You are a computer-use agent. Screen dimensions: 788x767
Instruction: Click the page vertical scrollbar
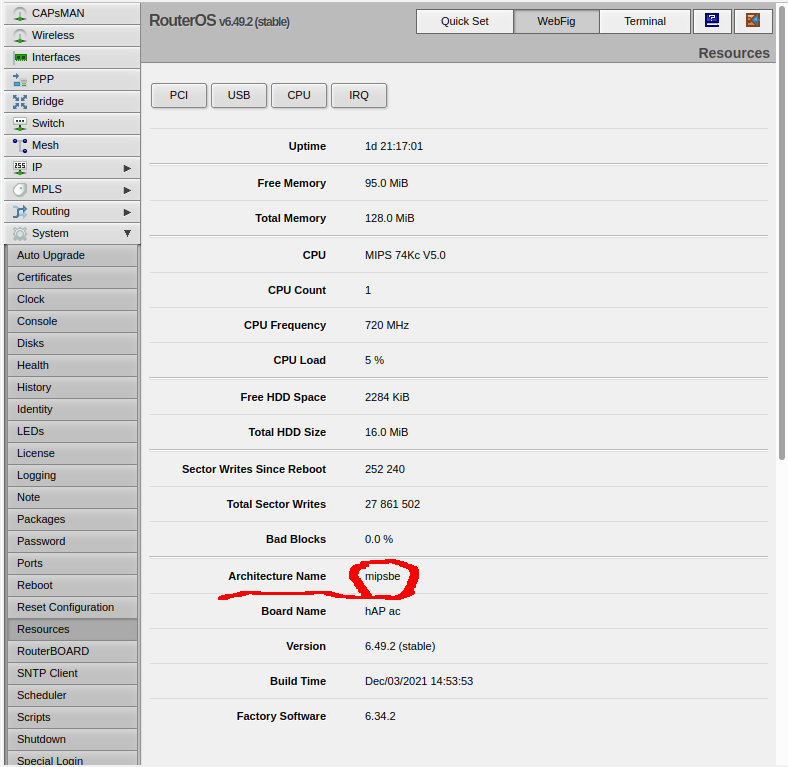click(782, 231)
